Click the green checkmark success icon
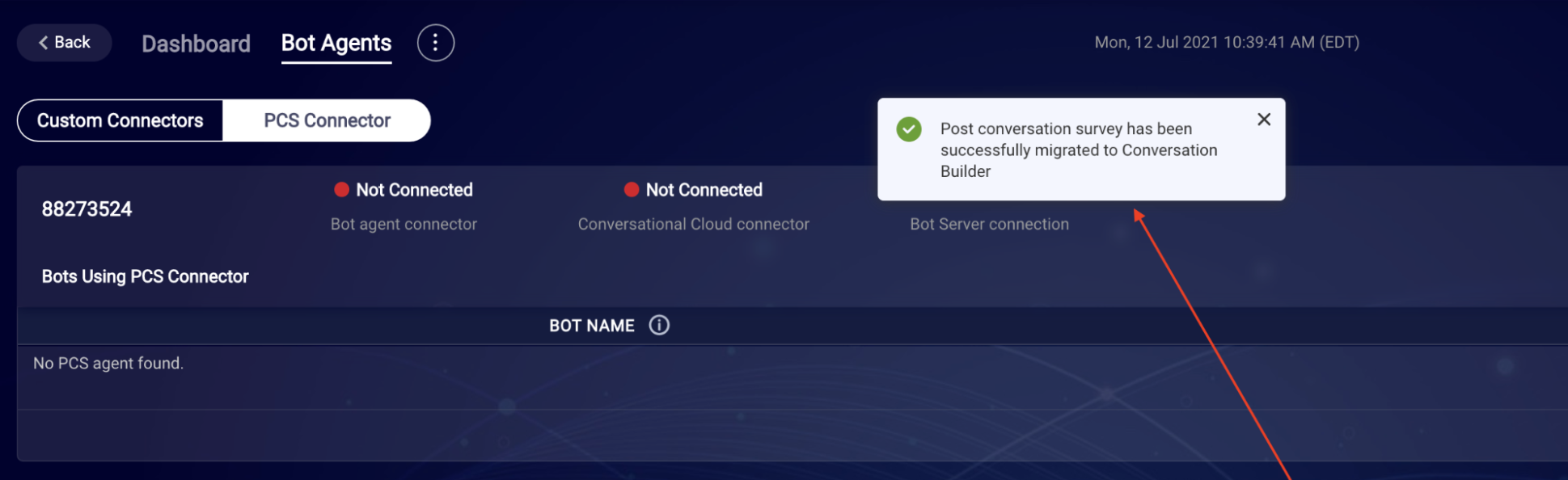Screen dimensions: 1568x480 coord(909,129)
